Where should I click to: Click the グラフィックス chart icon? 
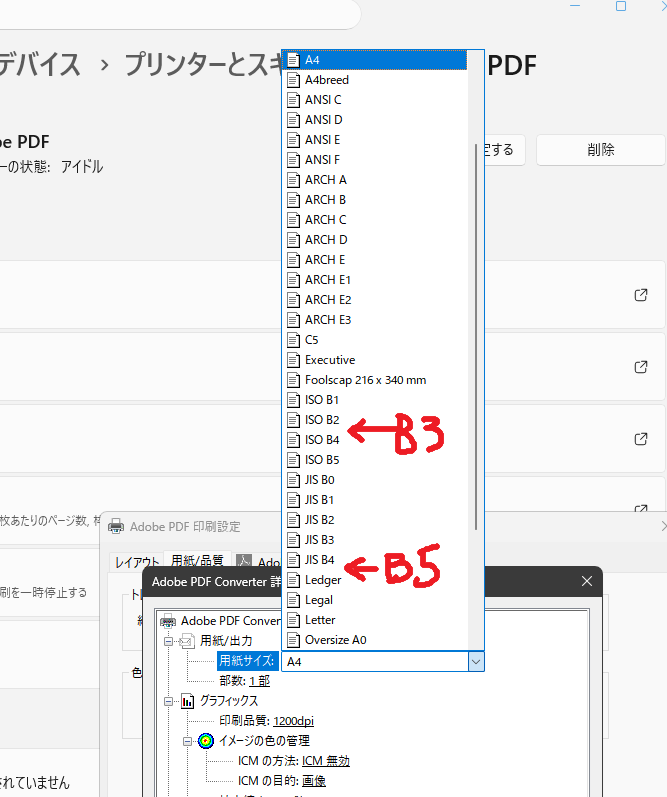click(188, 701)
